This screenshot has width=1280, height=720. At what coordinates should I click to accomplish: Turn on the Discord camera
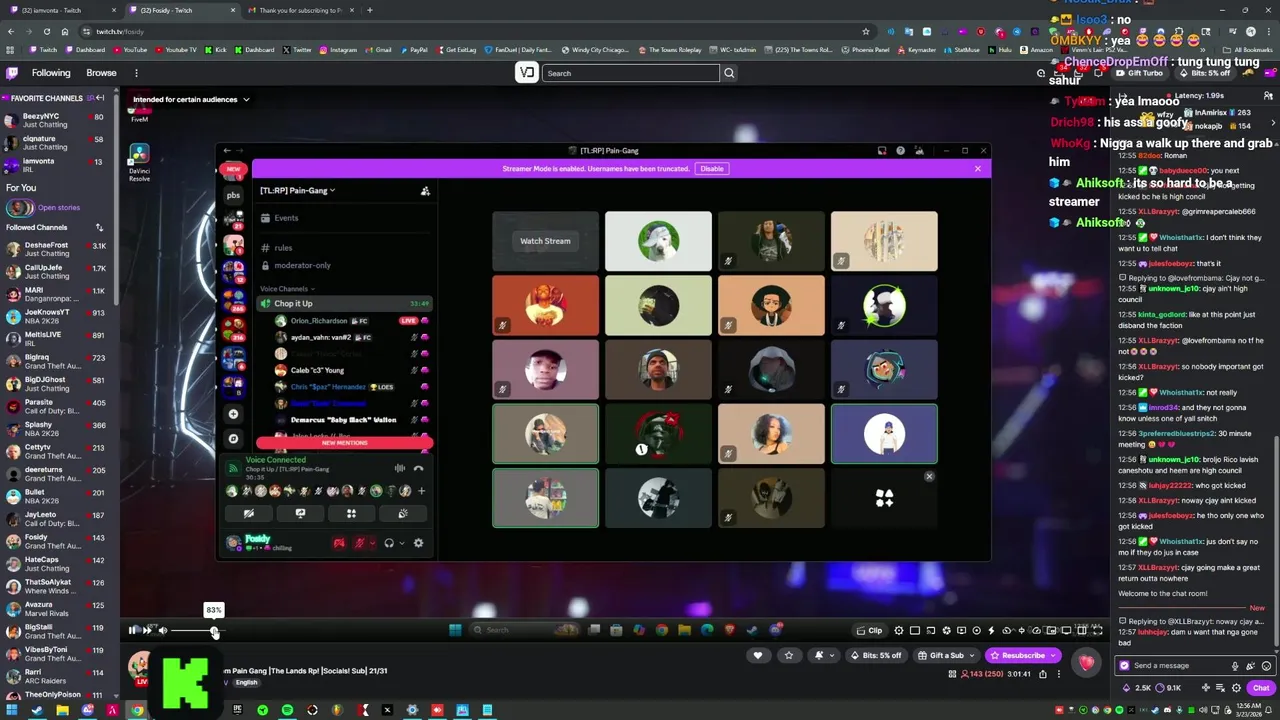[249, 514]
